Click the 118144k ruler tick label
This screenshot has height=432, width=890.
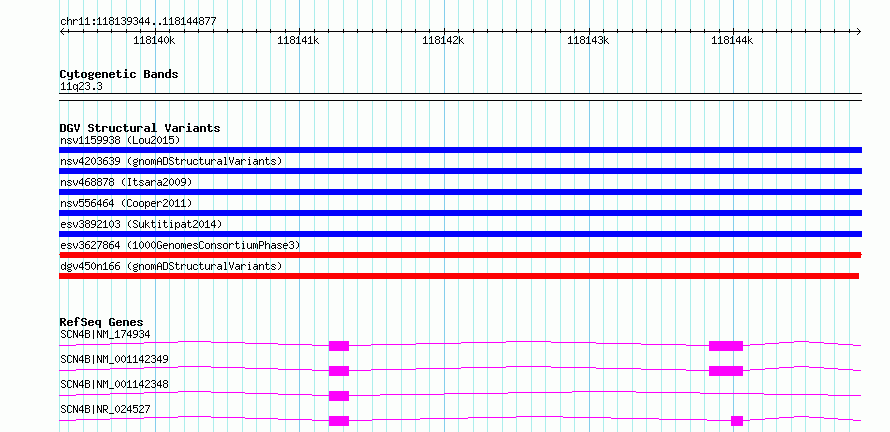pyautogui.click(x=732, y=40)
